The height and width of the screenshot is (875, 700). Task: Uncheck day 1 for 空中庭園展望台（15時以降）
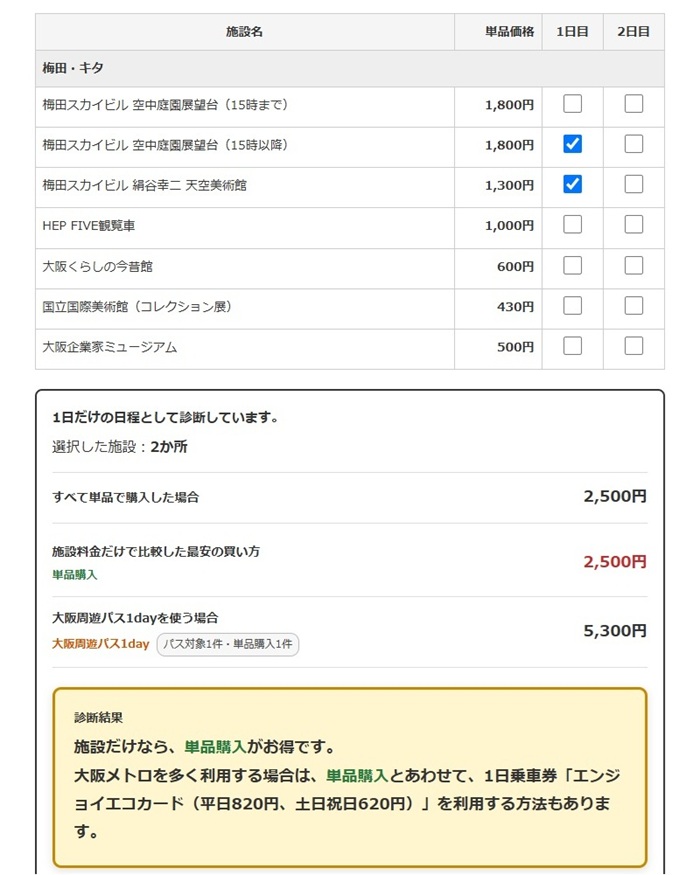[572, 144]
